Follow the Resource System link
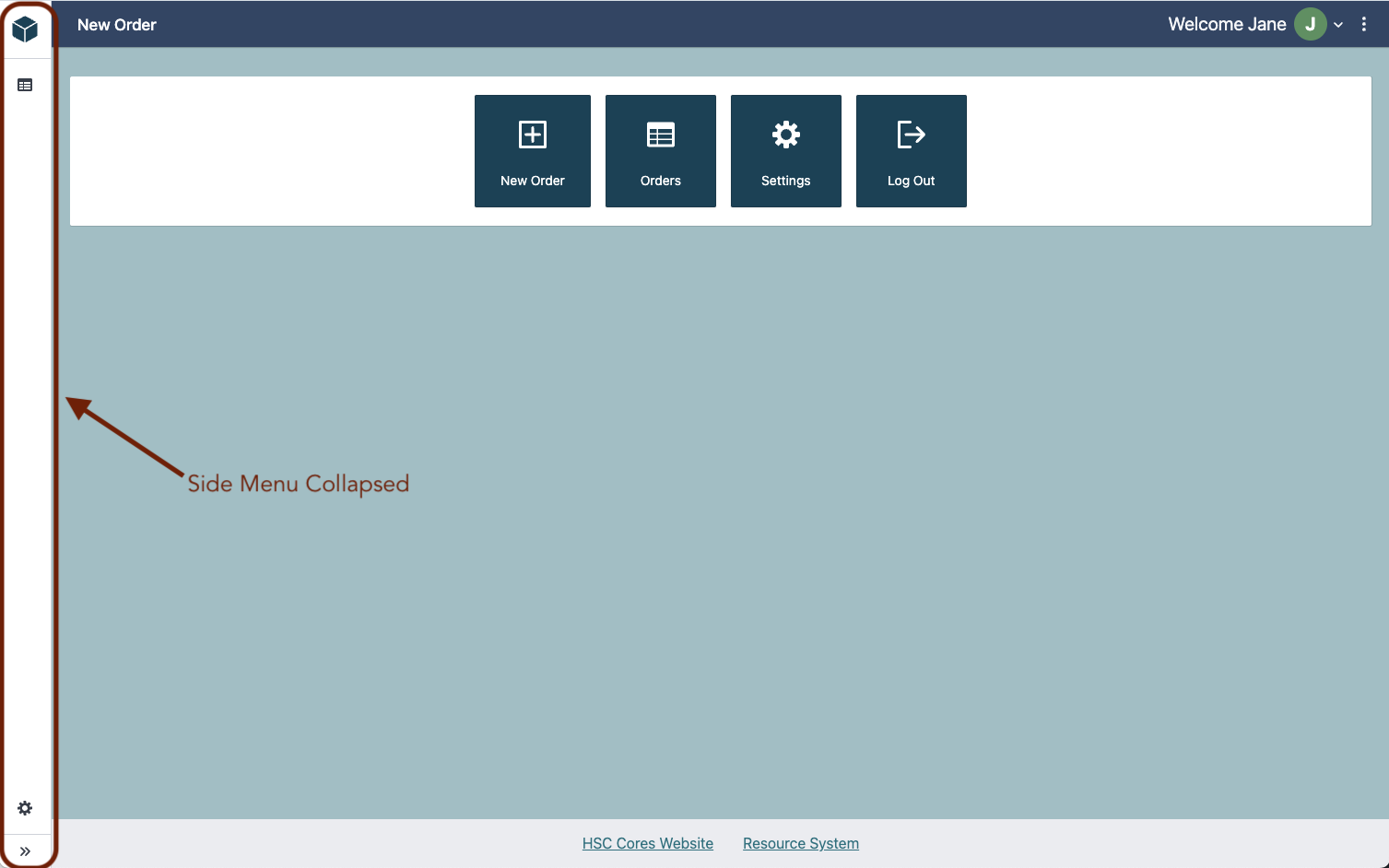This screenshot has height=868, width=1389. [801, 843]
